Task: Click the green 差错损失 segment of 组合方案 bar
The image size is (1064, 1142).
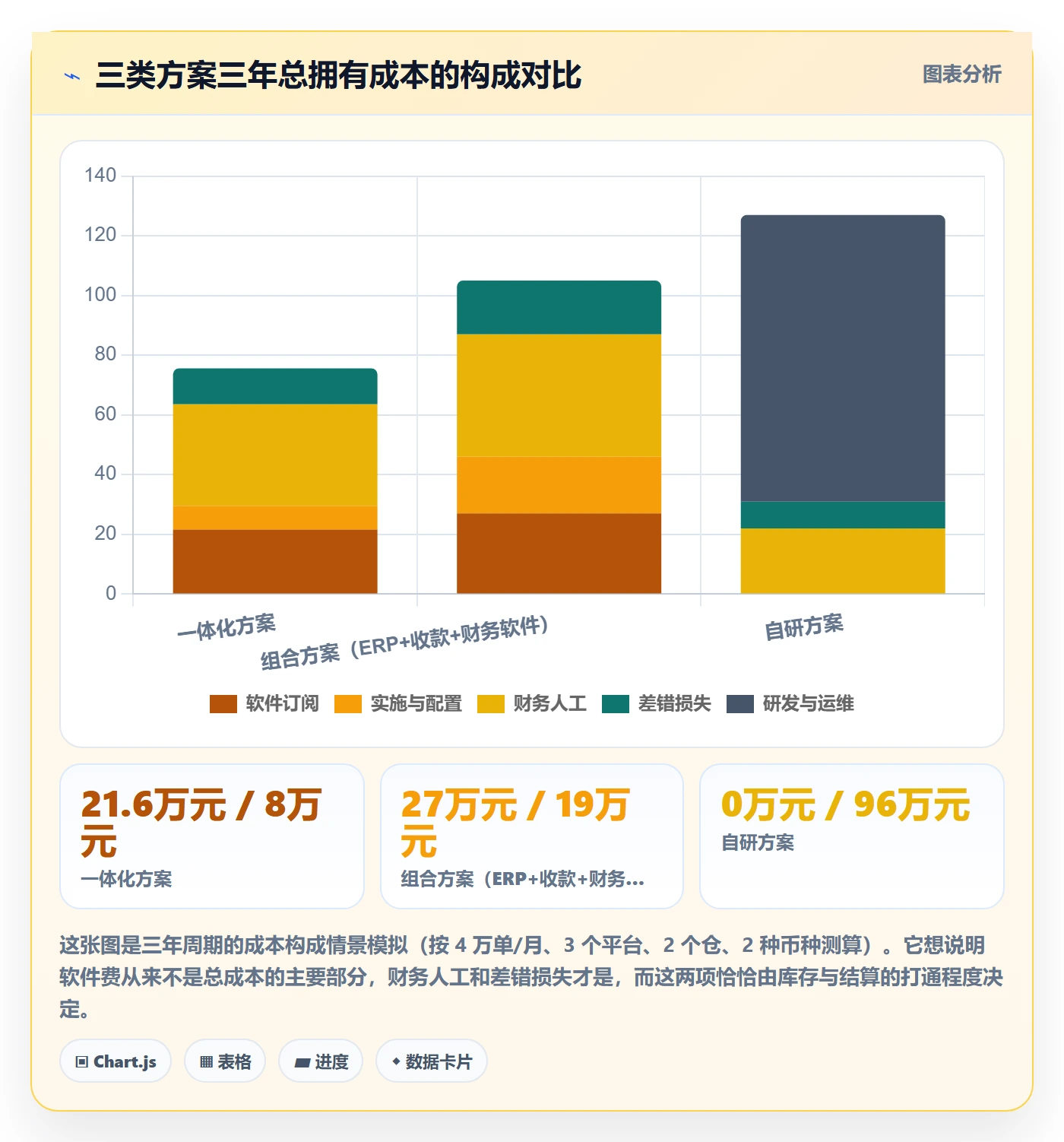Action: [559, 307]
